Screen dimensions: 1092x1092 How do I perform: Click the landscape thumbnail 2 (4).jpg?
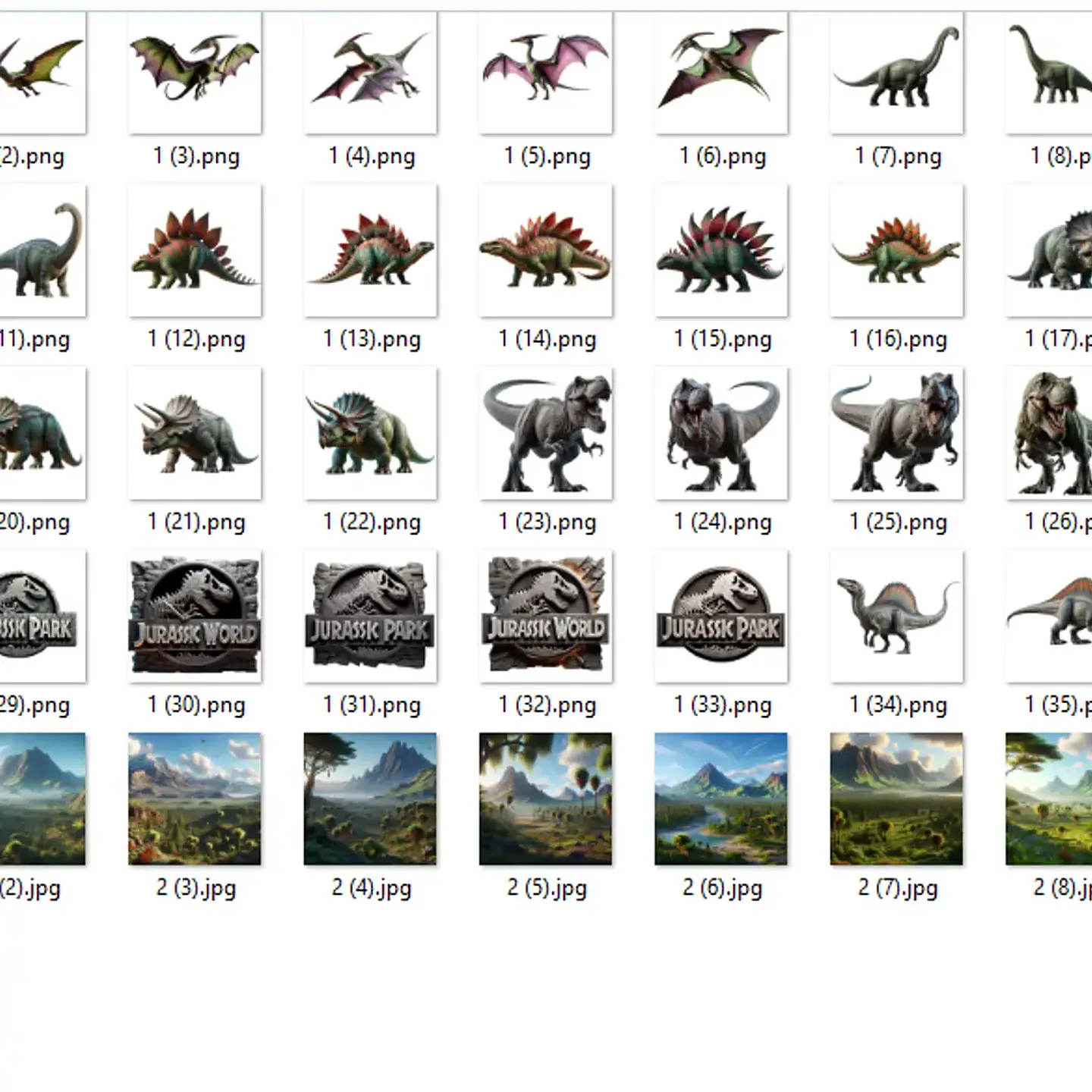point(369,800)
